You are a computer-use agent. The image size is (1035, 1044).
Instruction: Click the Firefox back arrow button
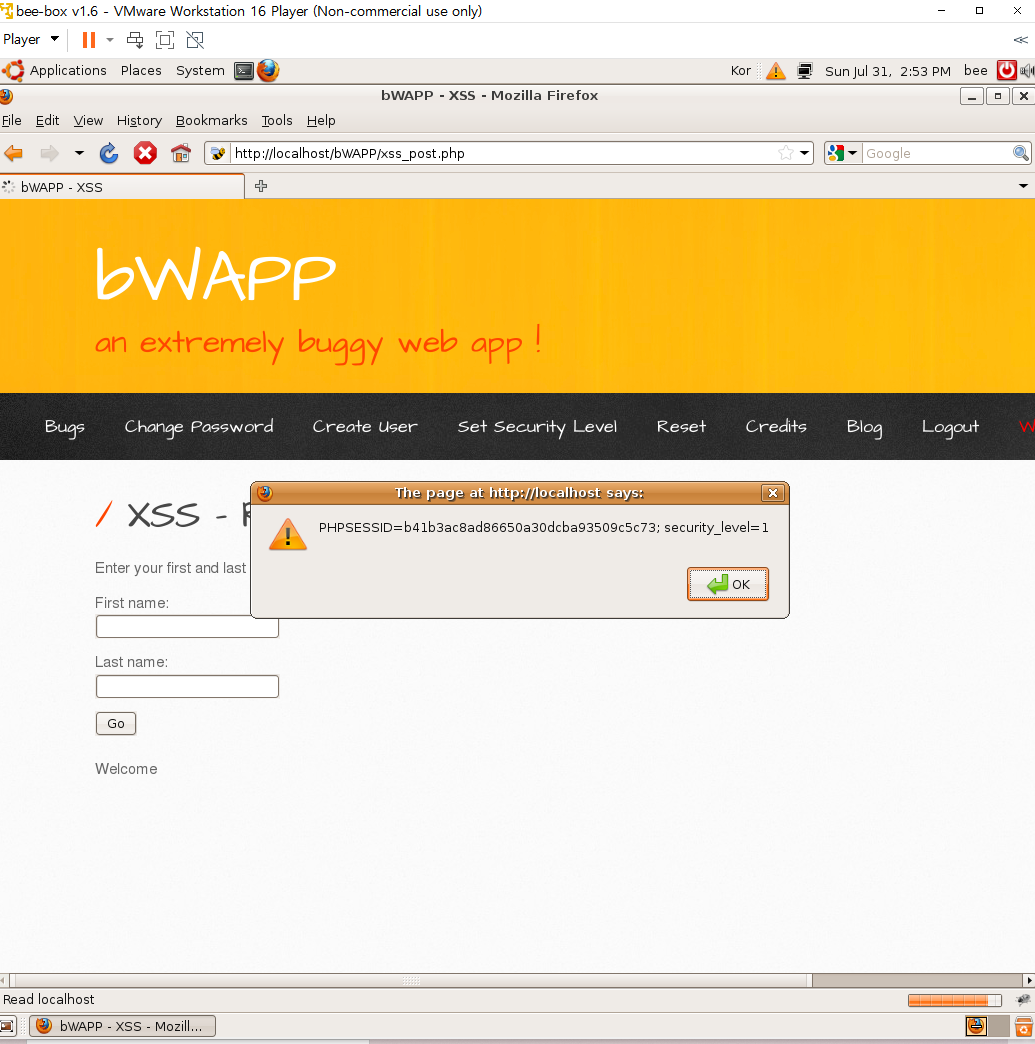click(x=13, y=154)
